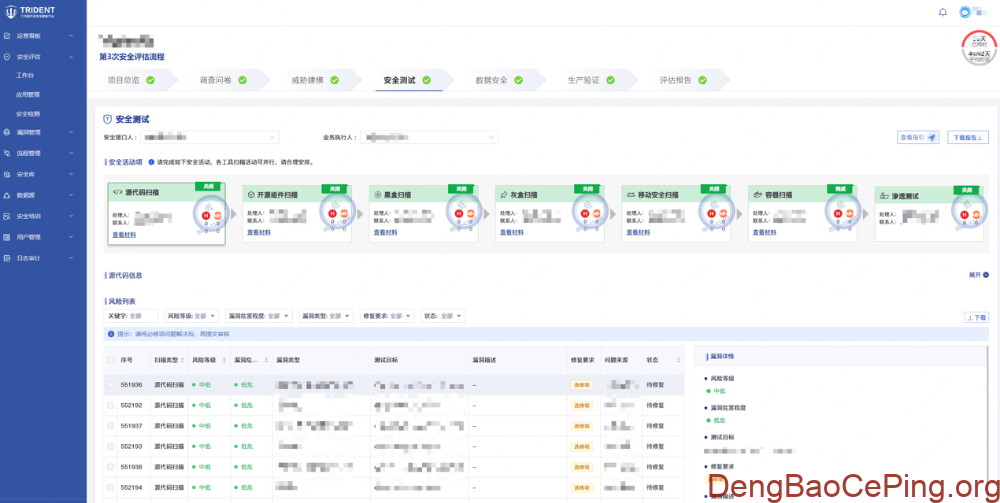Click the notification bell icon
This screenshot has width=1000, height=503.
click(x=942, y=12)
